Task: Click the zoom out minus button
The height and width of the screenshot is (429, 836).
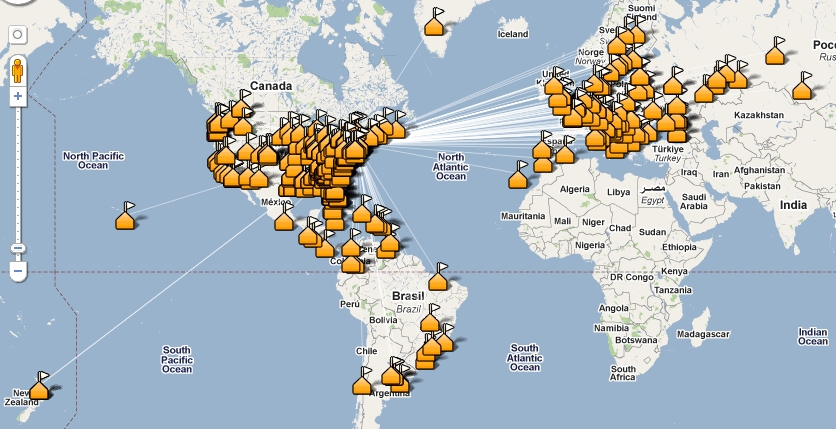Action: point(18,271)
